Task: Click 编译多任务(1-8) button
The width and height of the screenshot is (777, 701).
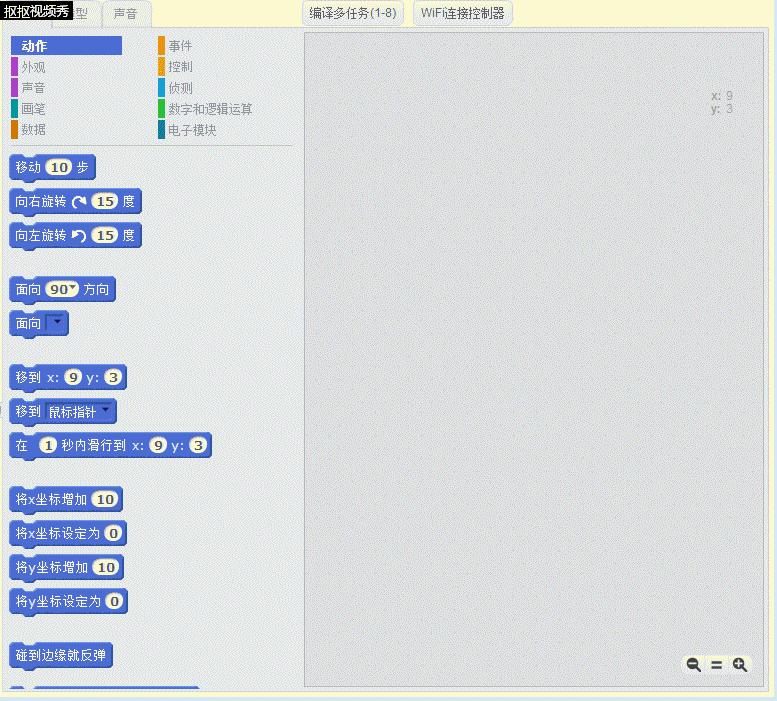Action: (353, 13)
